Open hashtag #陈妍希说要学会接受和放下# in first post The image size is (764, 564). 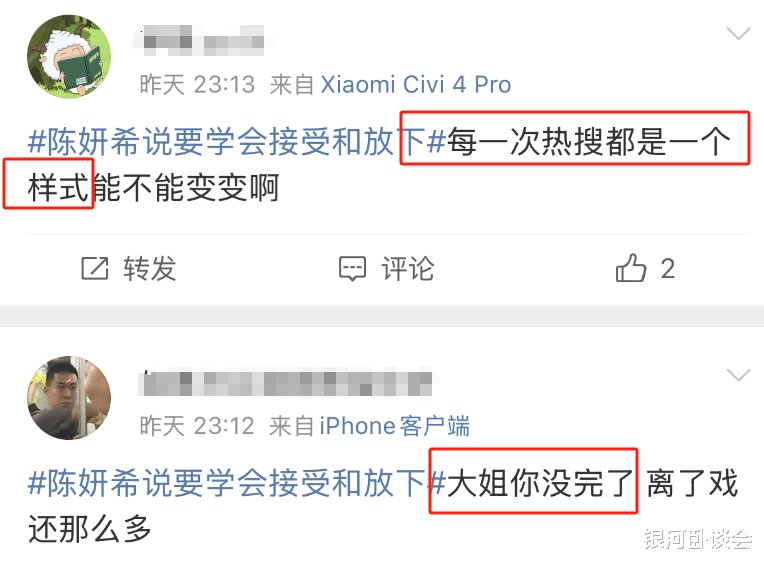point(237,142)
